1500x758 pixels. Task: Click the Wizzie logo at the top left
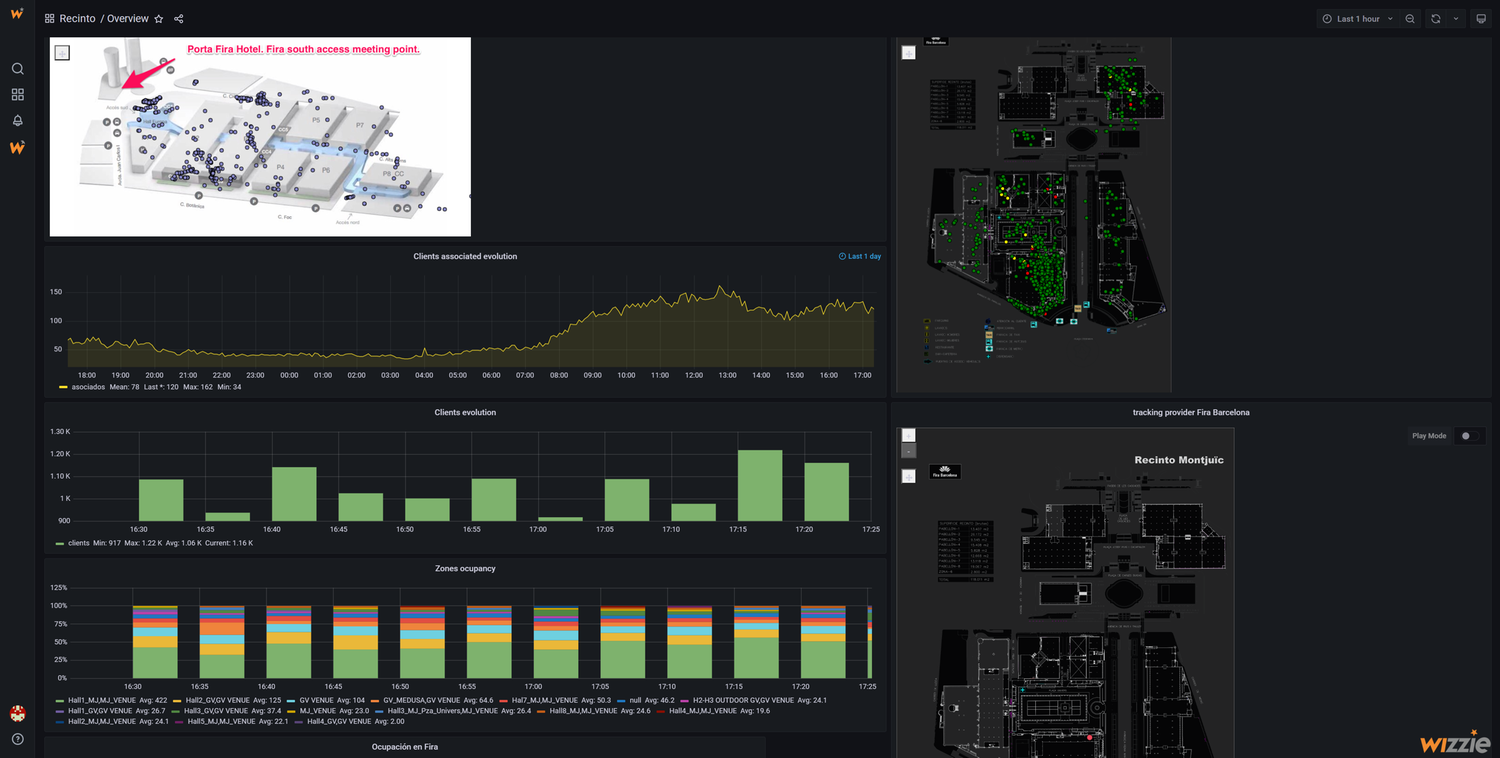(x=16, y=15)
